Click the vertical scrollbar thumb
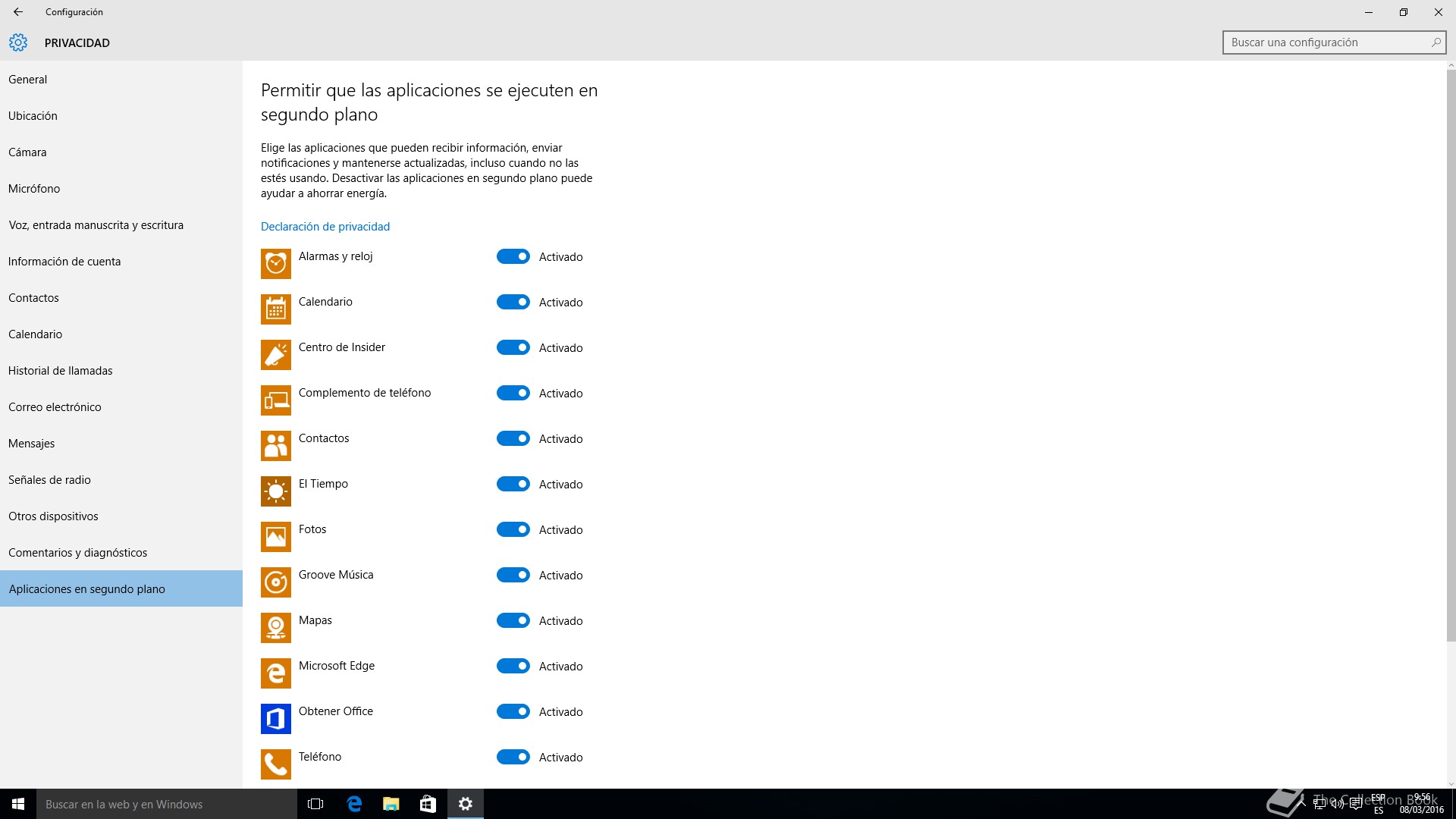 pos(1451,356)
